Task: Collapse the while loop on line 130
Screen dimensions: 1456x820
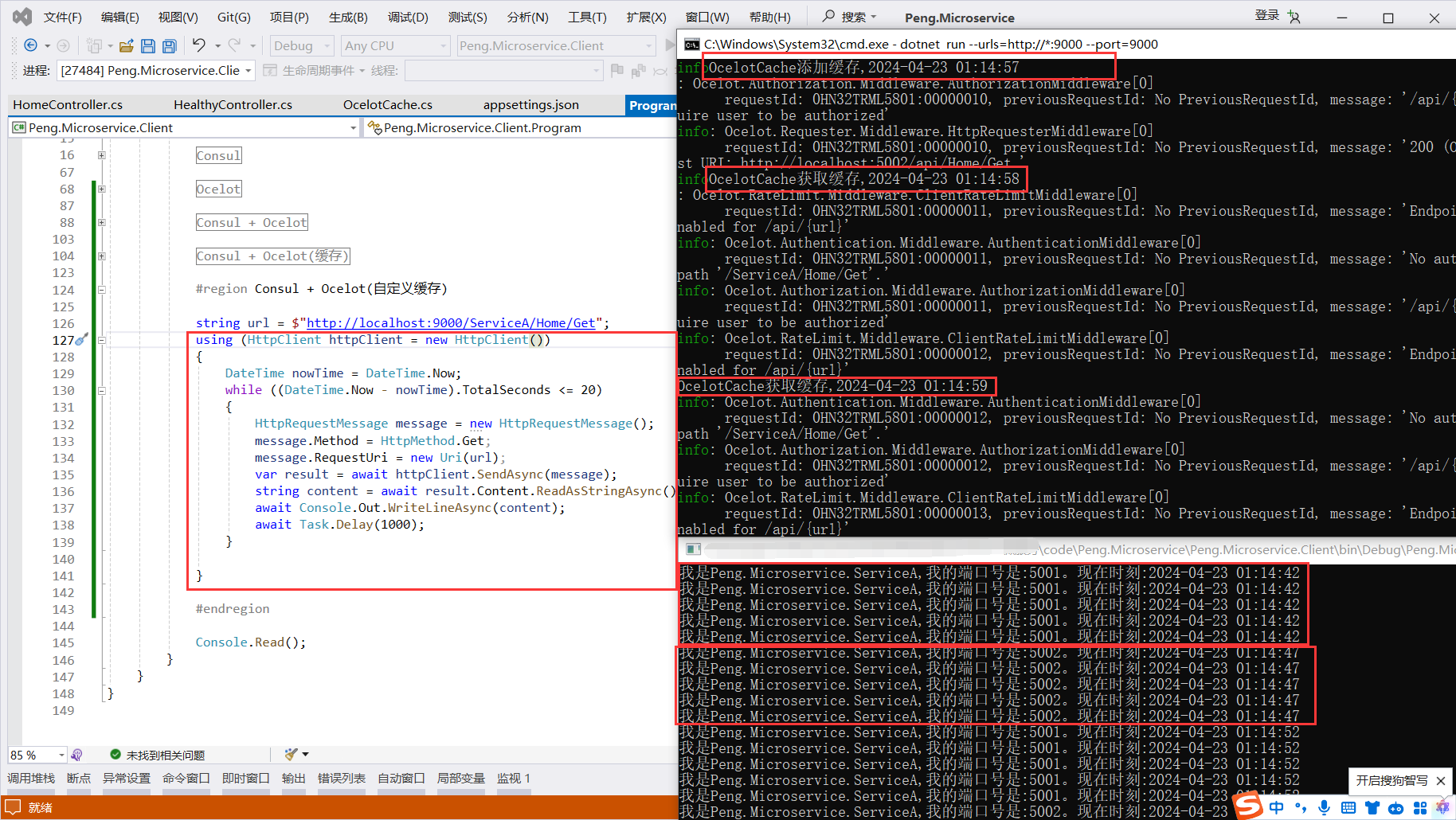Action: tap(102, 391)
